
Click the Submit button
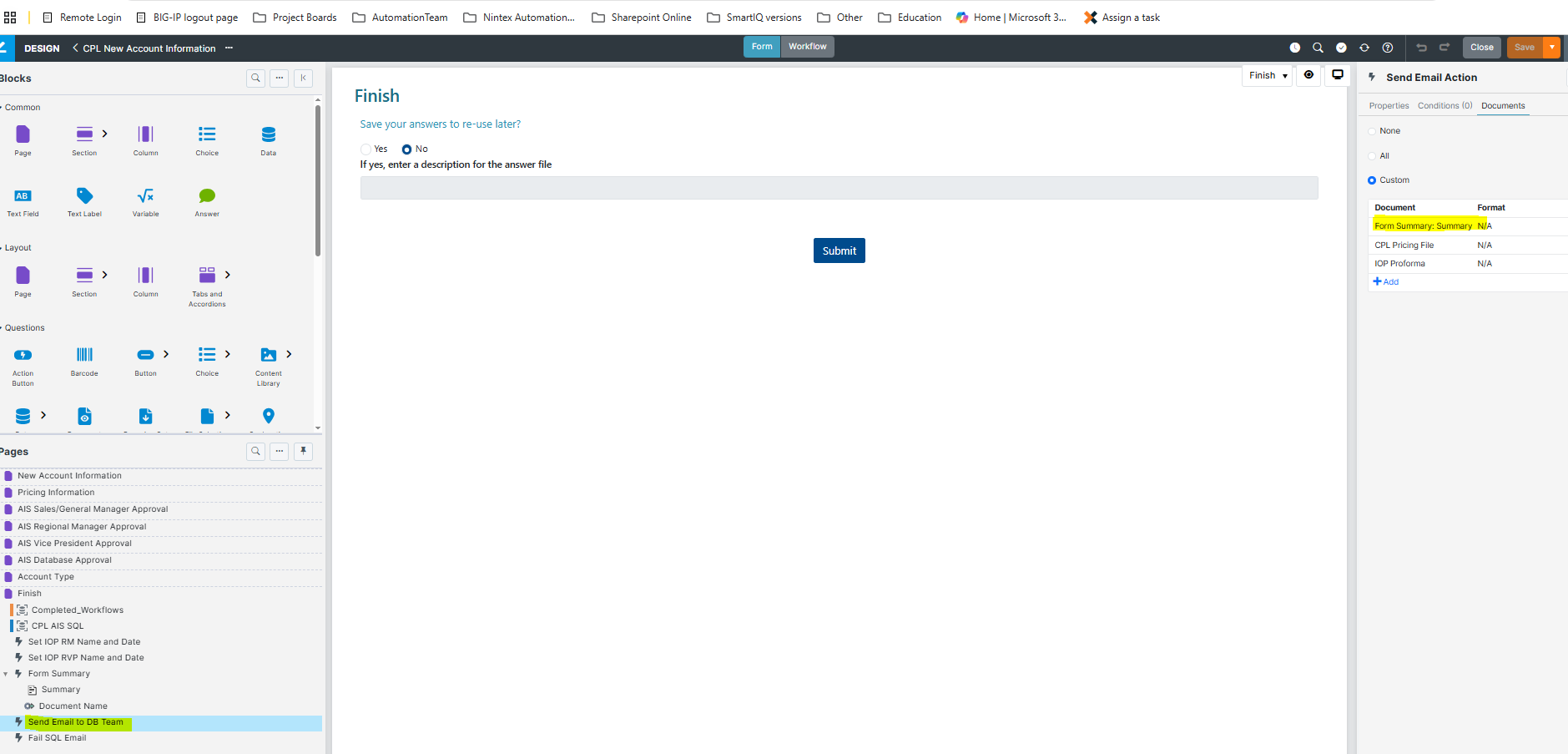839,250
